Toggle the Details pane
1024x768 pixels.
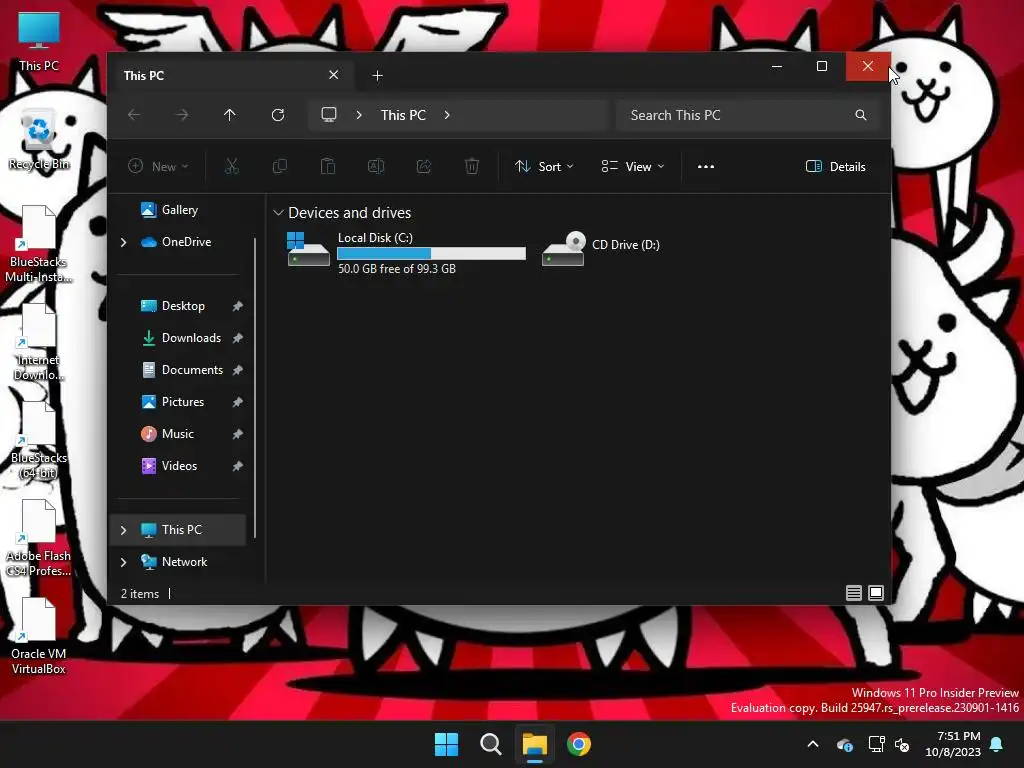click(835, 167)
